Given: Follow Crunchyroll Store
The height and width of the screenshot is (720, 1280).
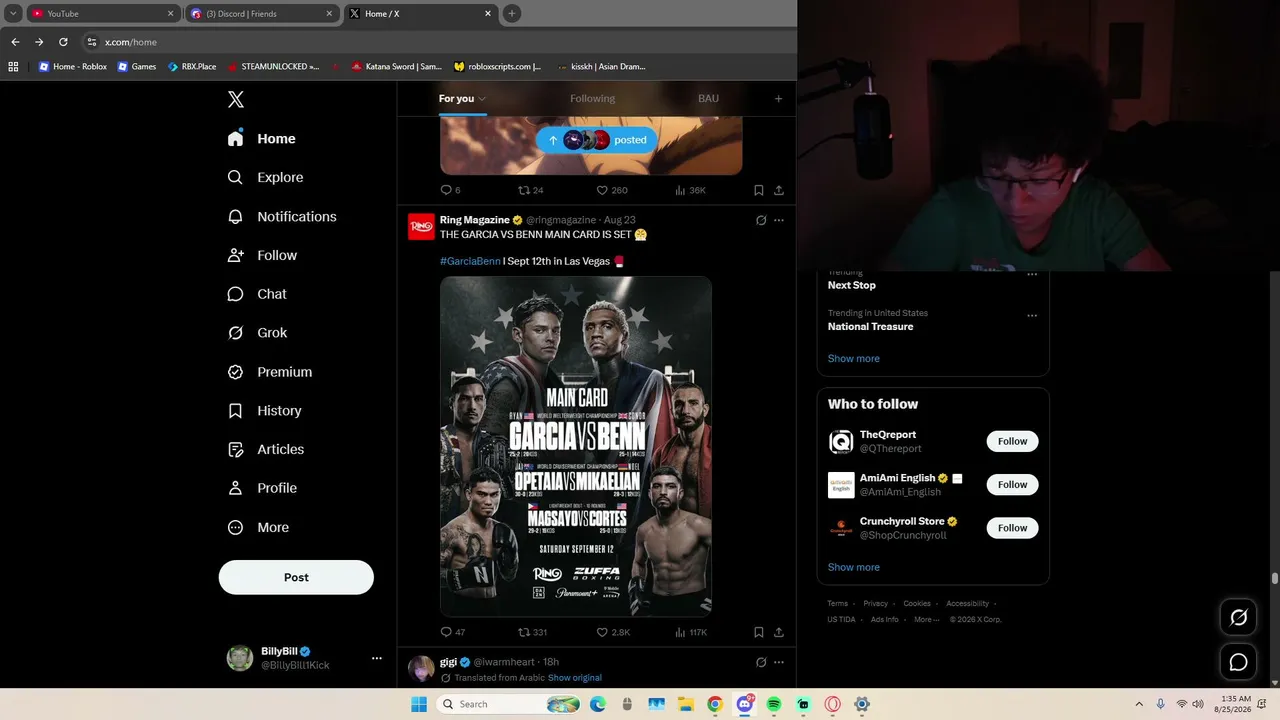Looking at the screenshot, I should coord(1012,527).
